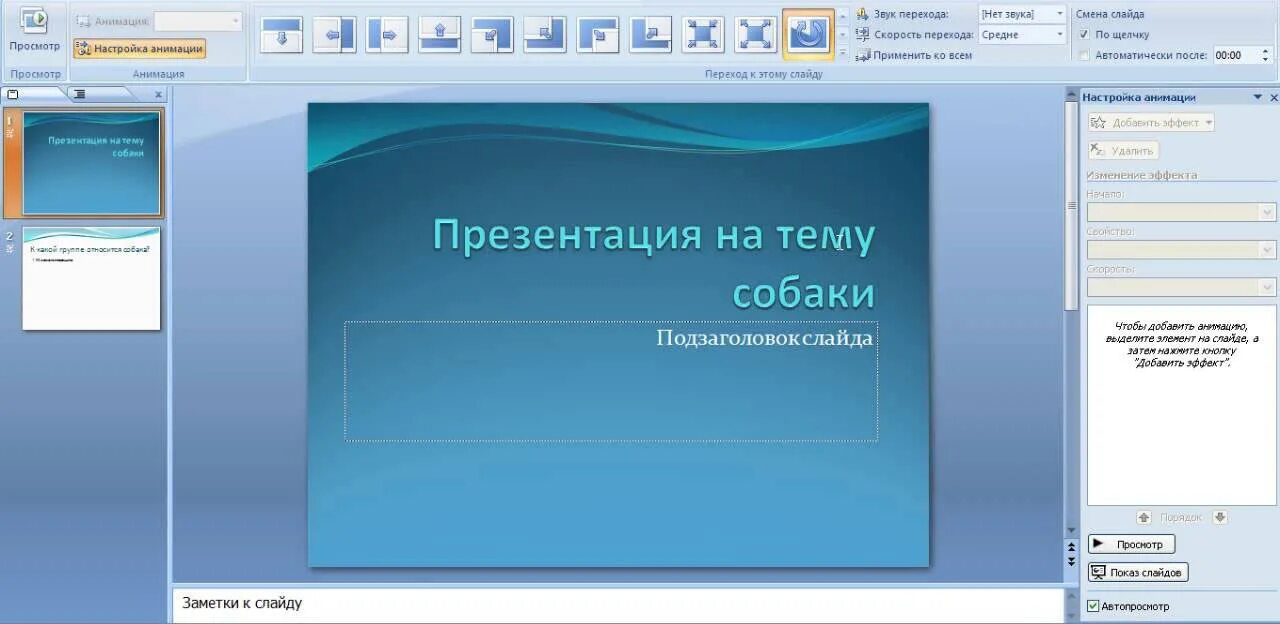Expand the full transition gallery
The image size is (1280, 624).
pos(842,52)
